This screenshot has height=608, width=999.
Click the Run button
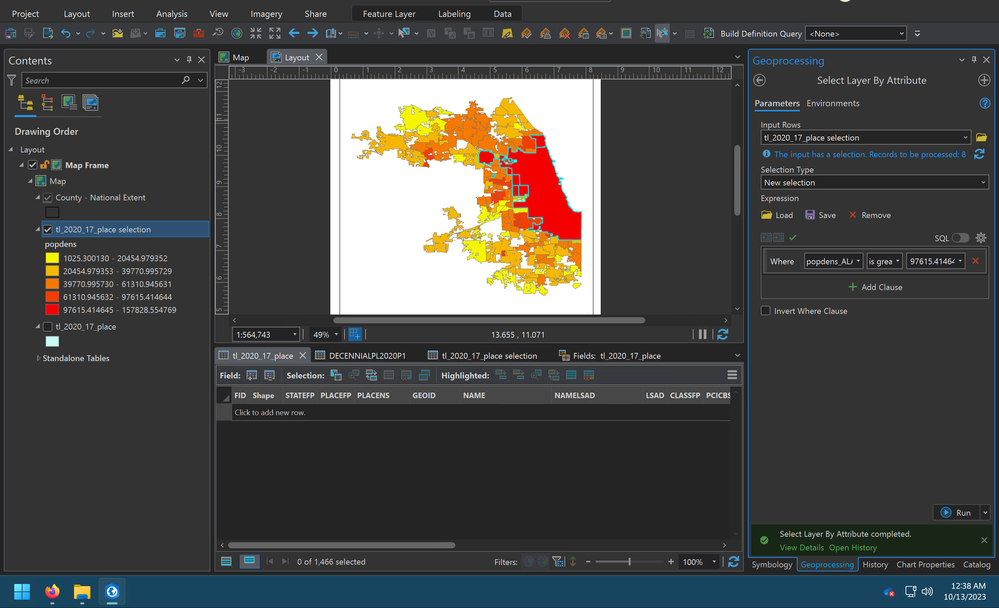click(x=955, y=512)
